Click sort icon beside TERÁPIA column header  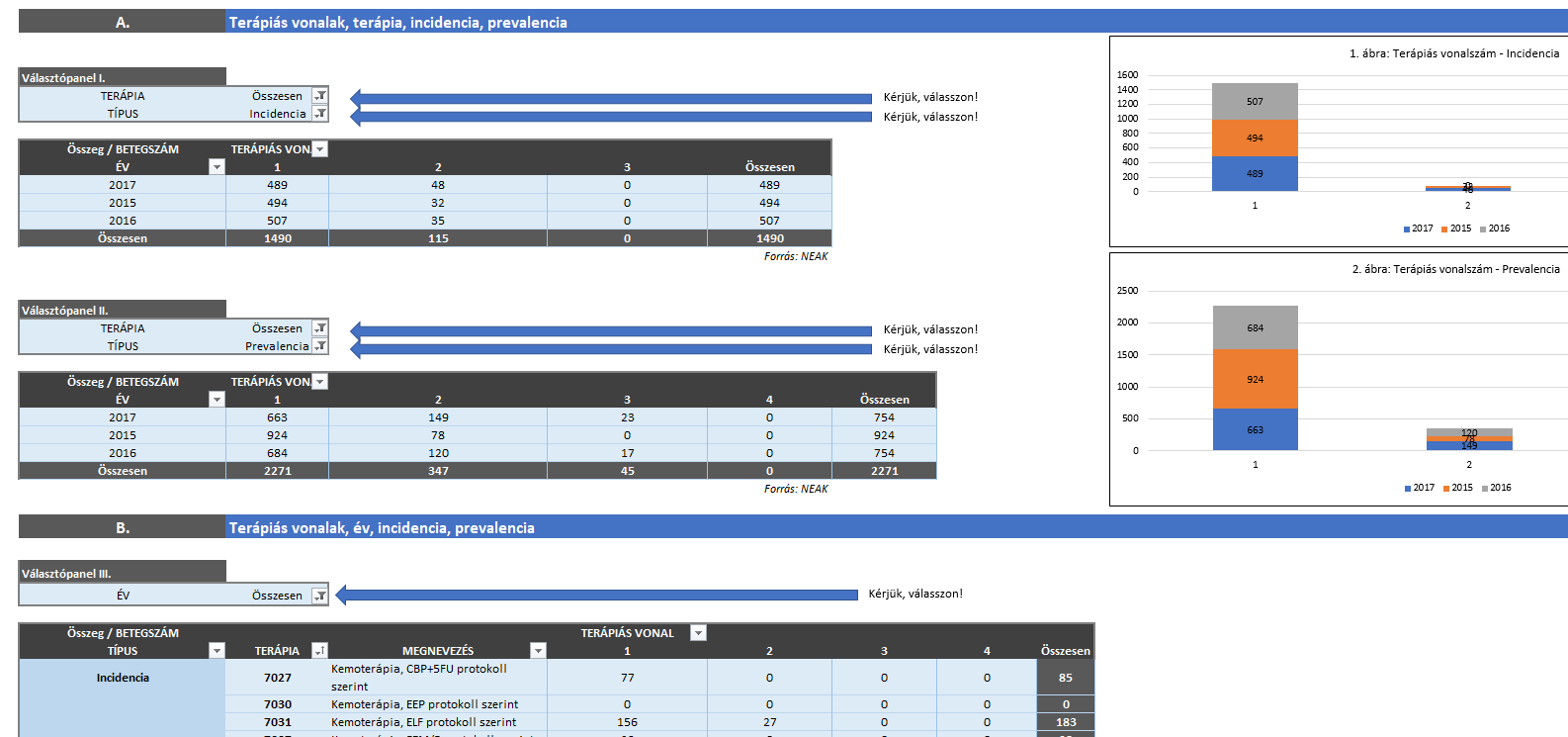coord(319,651)
